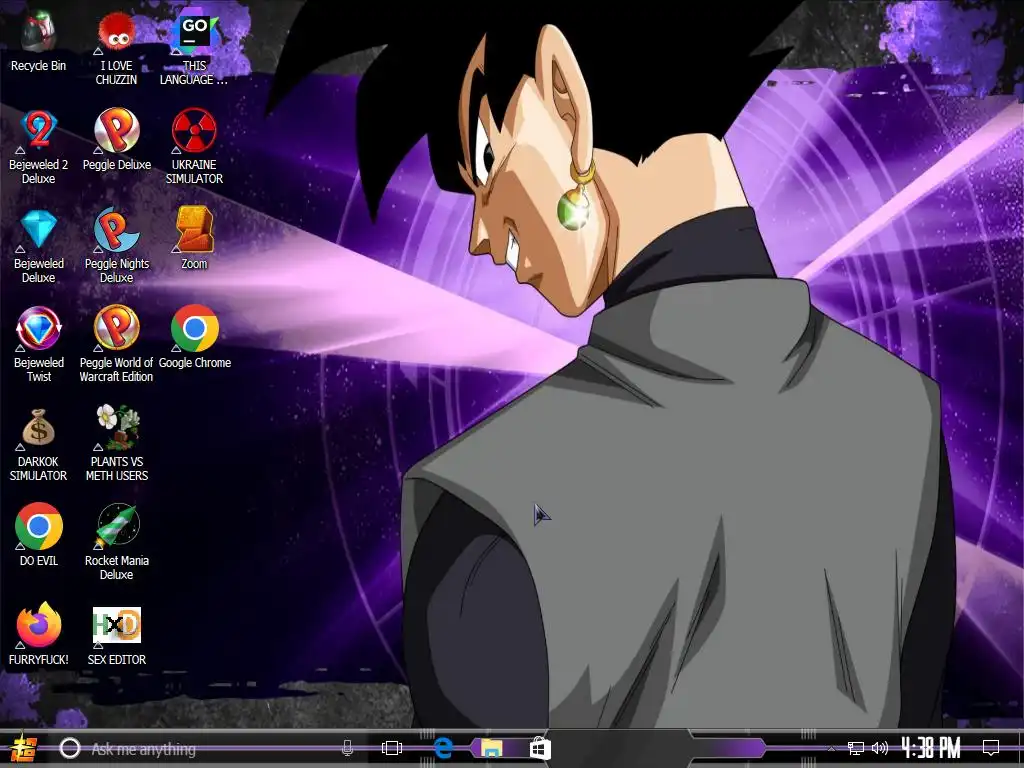Click the UKRAINE SIMULATOR radiation icon
Viewport: 1024px width, 768px height.
(194, 131)
